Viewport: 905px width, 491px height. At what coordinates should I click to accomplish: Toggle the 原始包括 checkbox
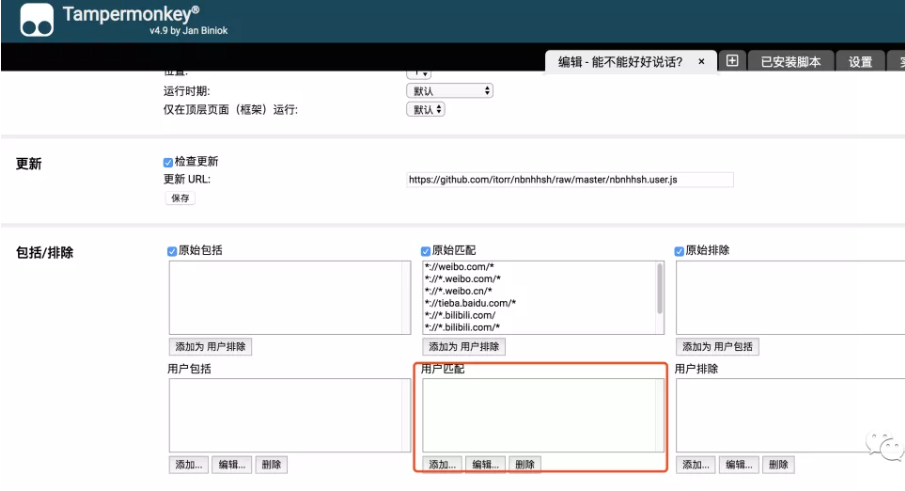[x=172, y=251]
